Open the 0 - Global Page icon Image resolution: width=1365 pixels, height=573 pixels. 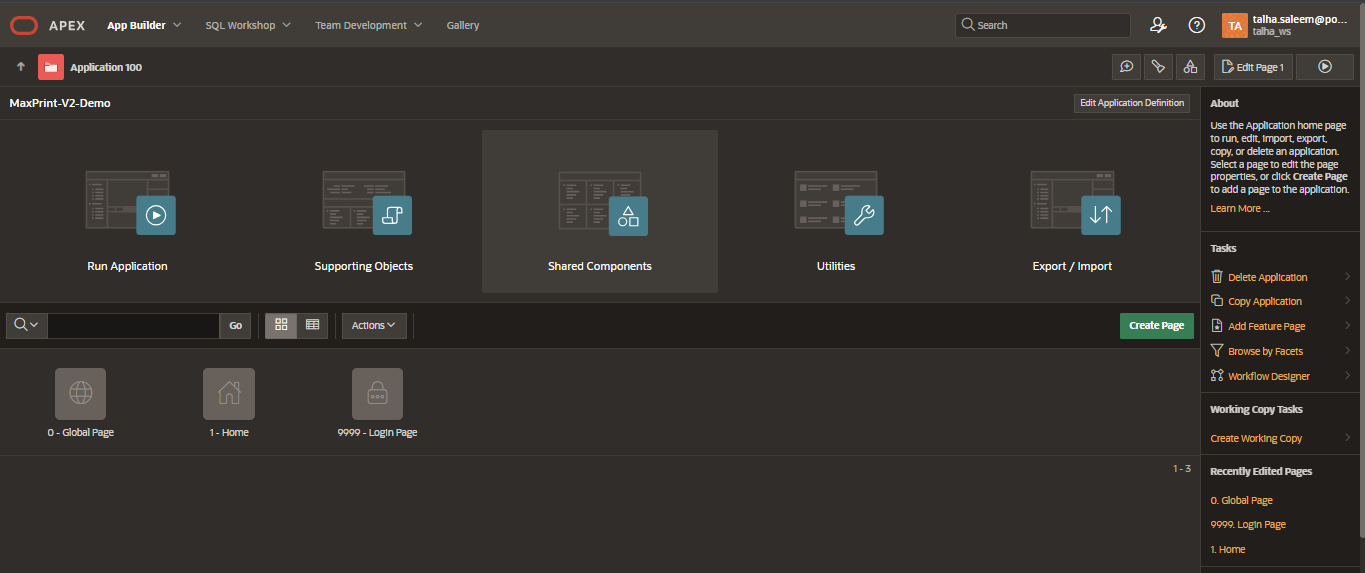pos(80,394)
